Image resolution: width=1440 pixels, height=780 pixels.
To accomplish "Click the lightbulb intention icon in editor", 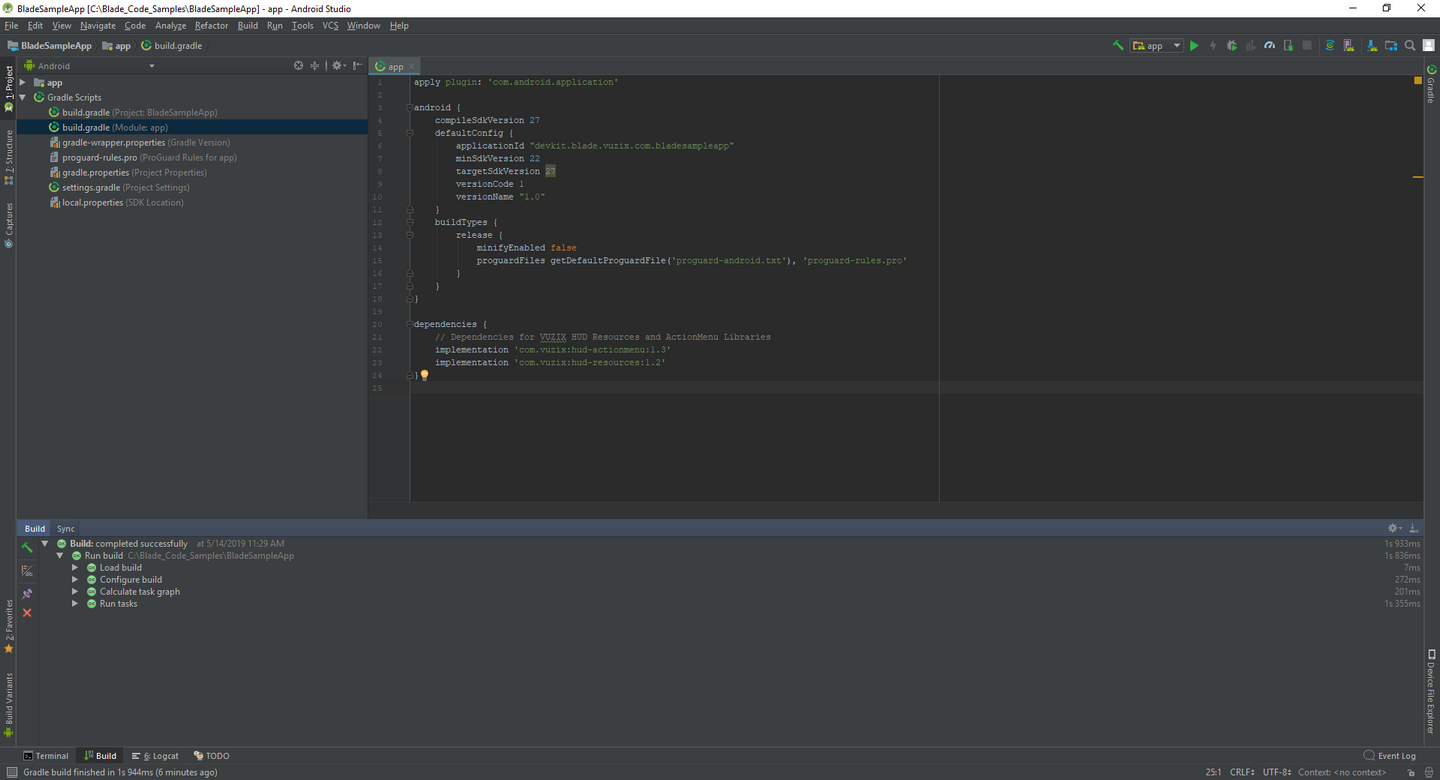I will [x=424, y=376].
